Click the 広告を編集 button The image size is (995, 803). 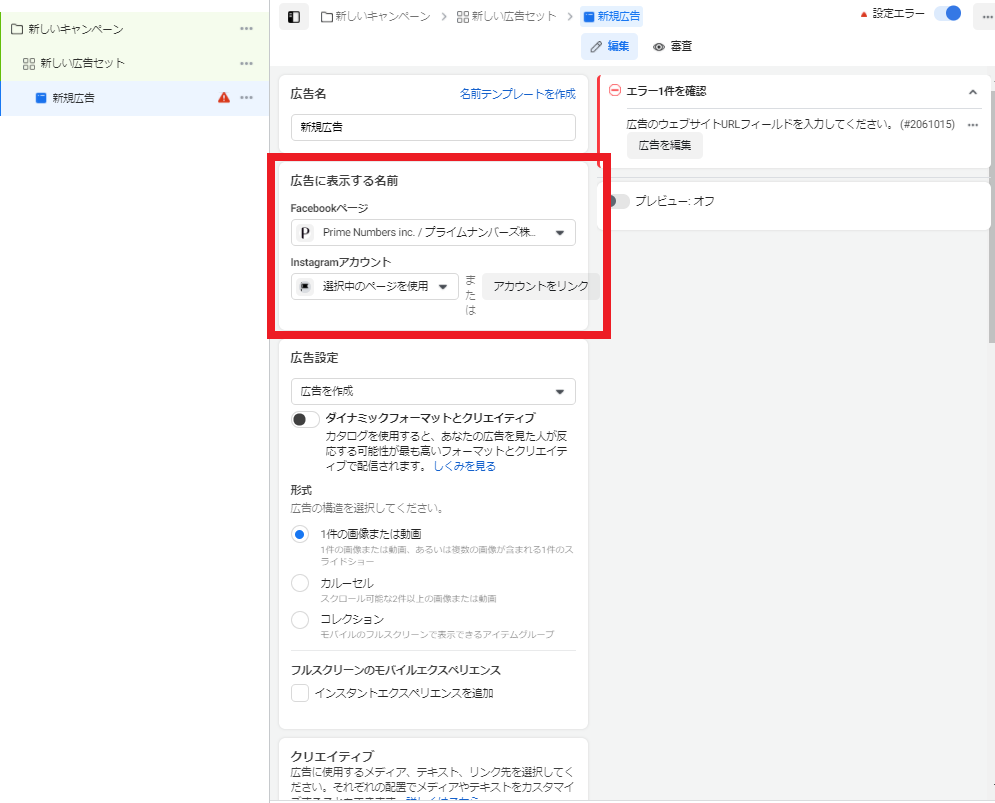[664, 145]
